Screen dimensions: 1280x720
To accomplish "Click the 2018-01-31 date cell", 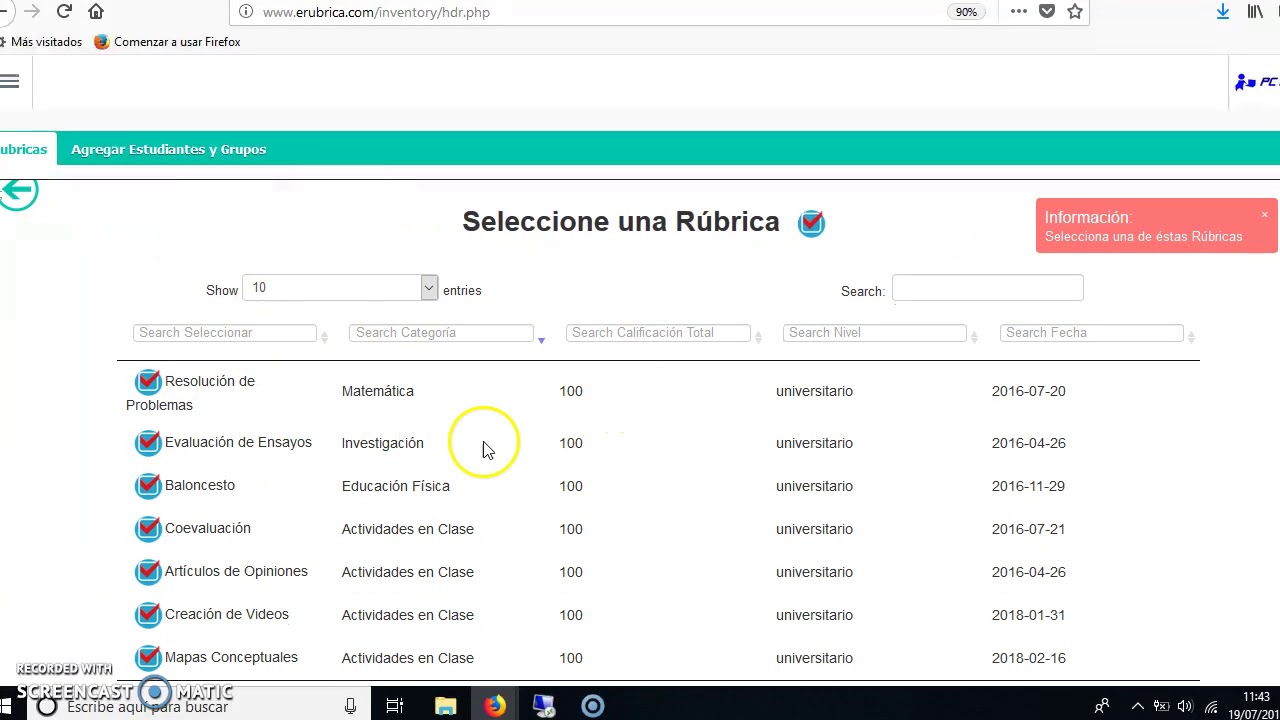I will [x=1028, y=615].
